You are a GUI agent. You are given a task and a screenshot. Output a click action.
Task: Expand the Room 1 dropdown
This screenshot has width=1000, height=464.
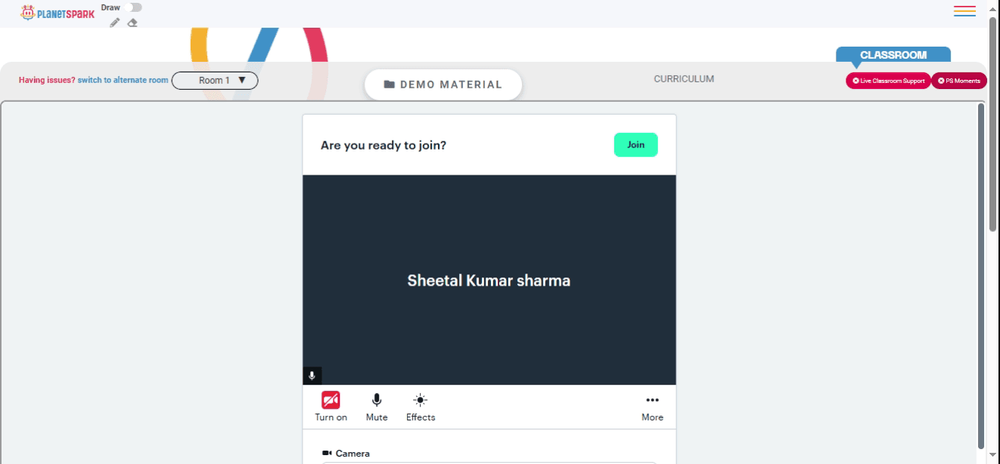(x=215, y=81)
